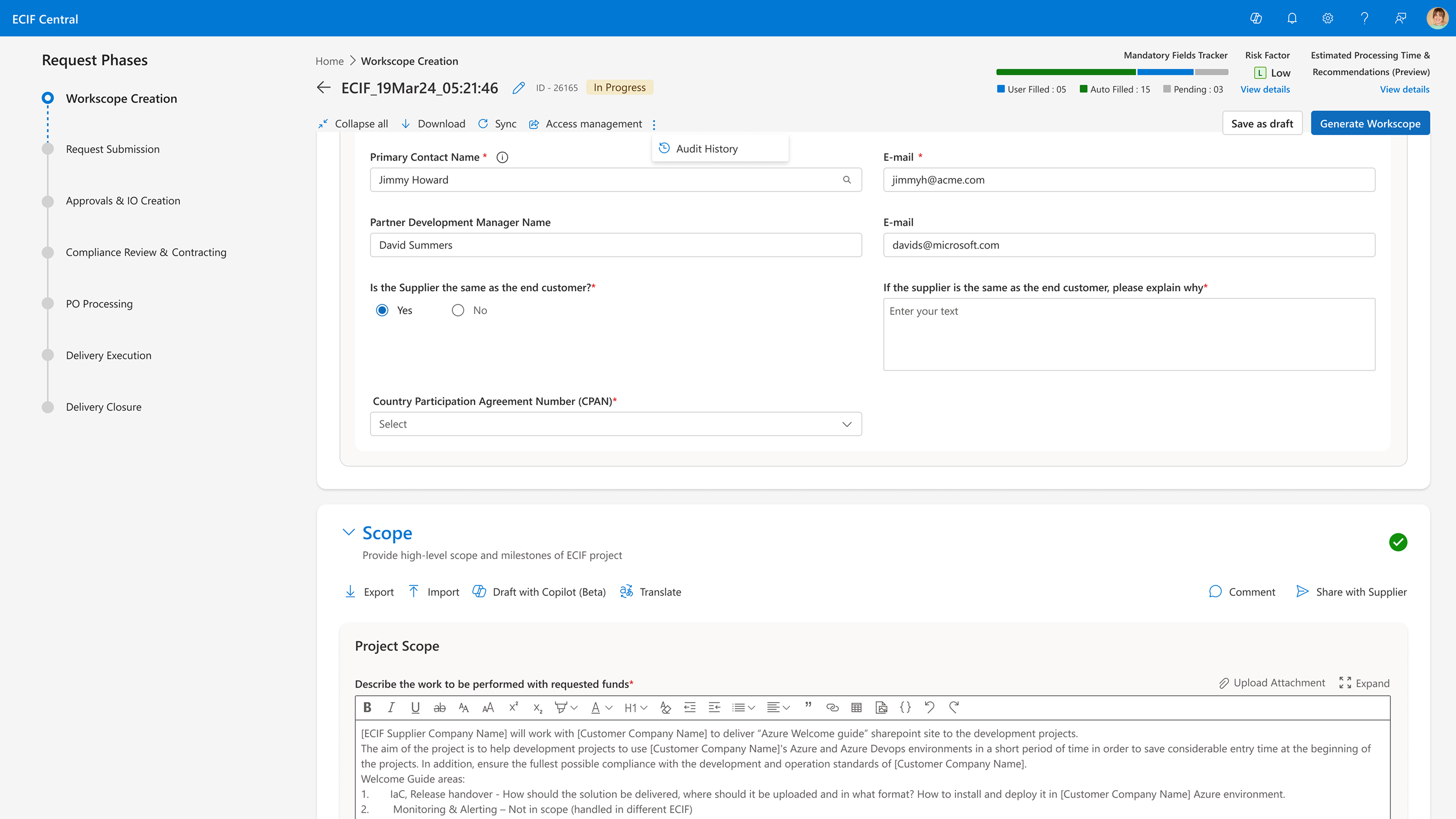Select Yes for supplier same as customer
The height and width of the screenshot is (819, 1456).
(x=382, y=310)
